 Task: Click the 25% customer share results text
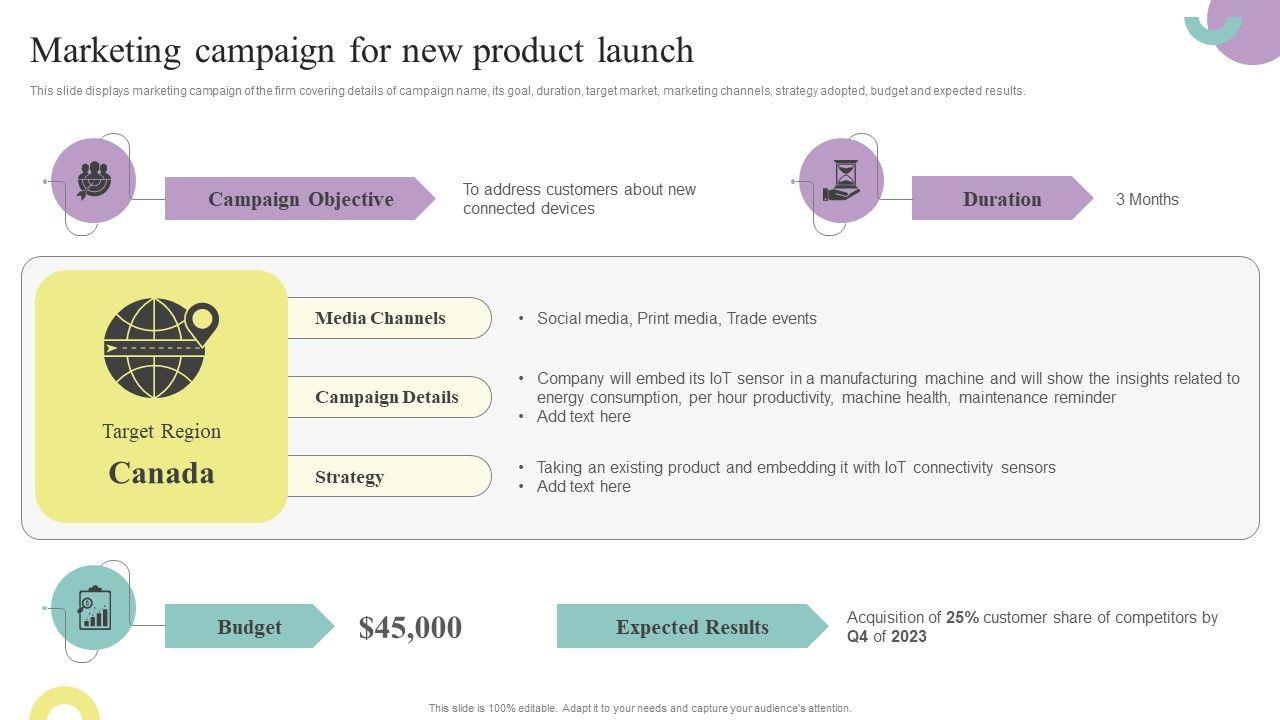[x=1032, y=627]
